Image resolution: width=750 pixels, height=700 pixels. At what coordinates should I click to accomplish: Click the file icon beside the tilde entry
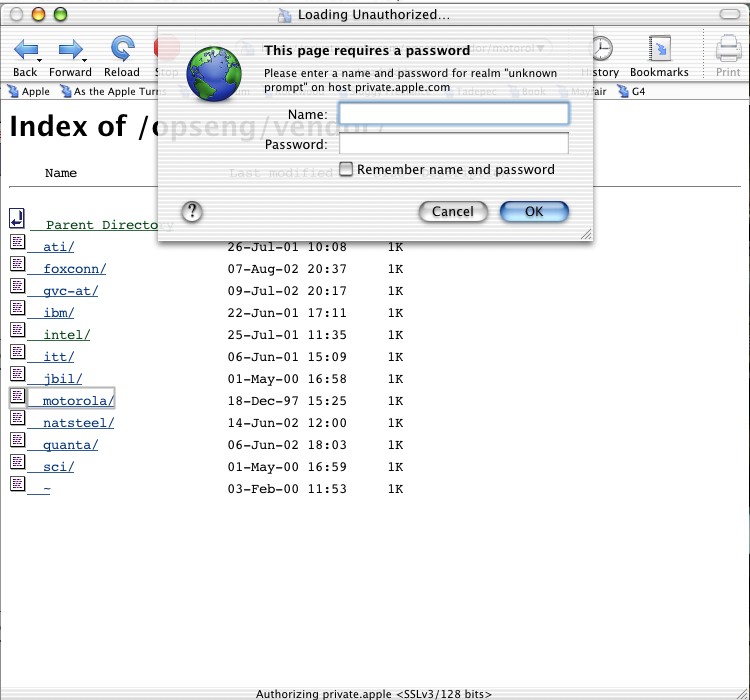click(x=18, y=484)
